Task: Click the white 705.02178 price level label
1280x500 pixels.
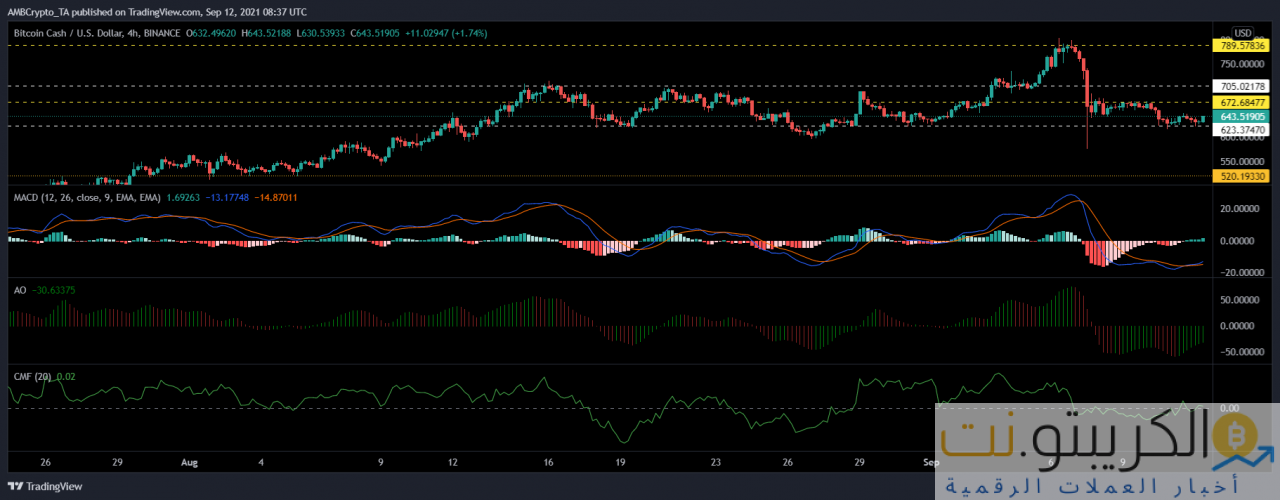Action: click(x=1241, y=87)
